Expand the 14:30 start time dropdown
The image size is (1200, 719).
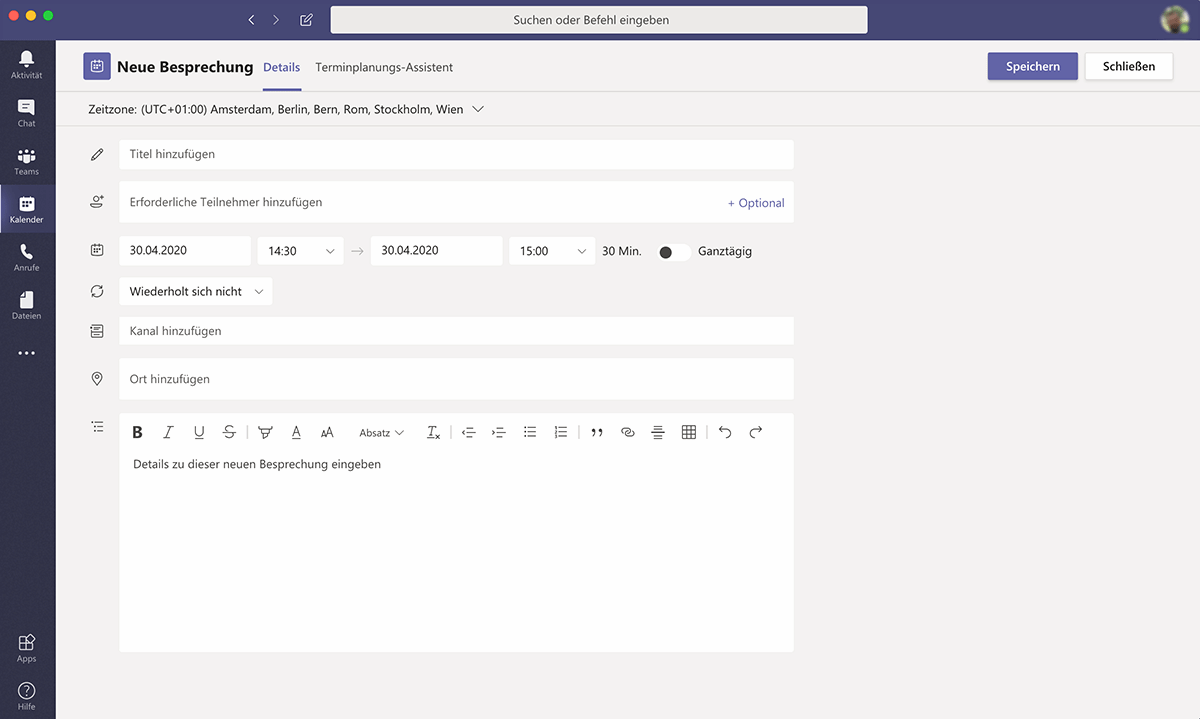(x=300, y=251)
